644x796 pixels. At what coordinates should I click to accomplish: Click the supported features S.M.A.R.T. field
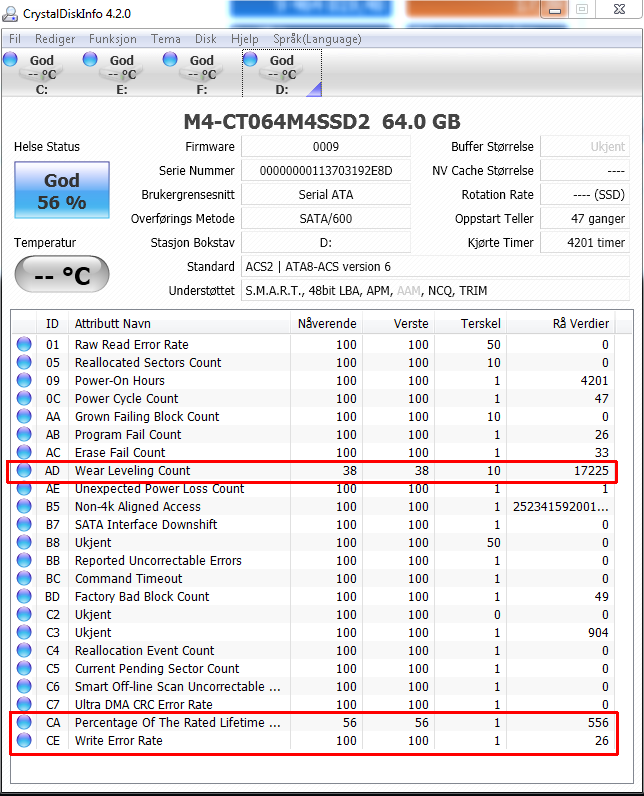coord(435,290)
